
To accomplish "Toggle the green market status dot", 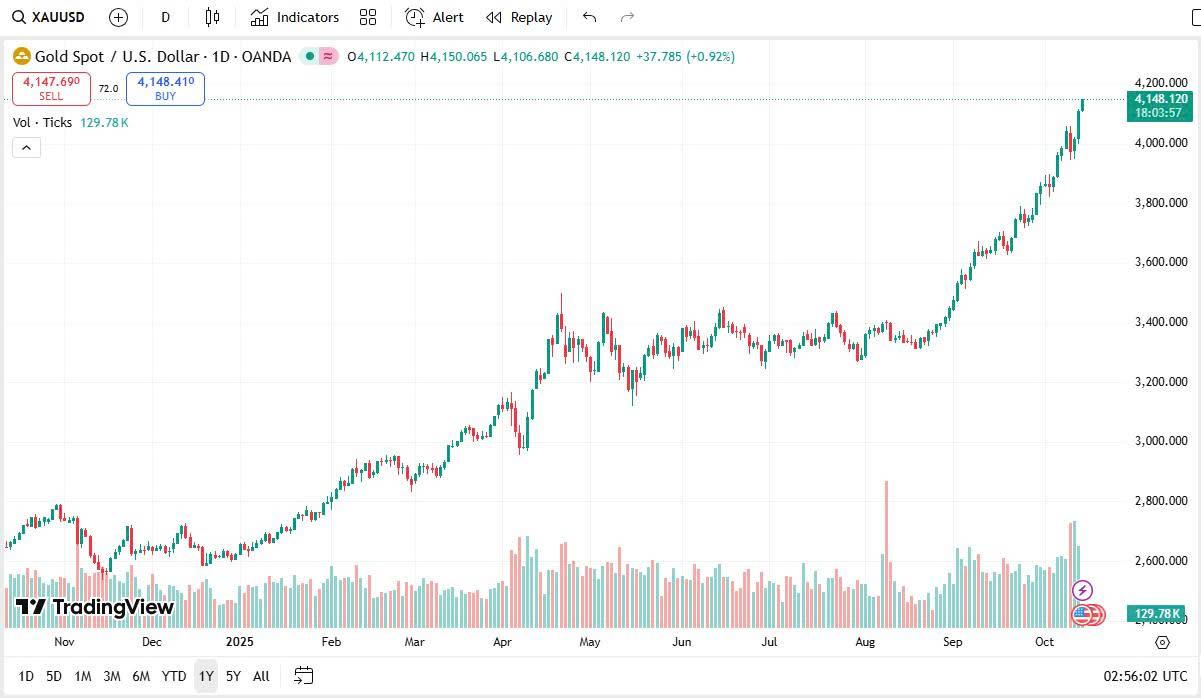I will pos(310,57).
